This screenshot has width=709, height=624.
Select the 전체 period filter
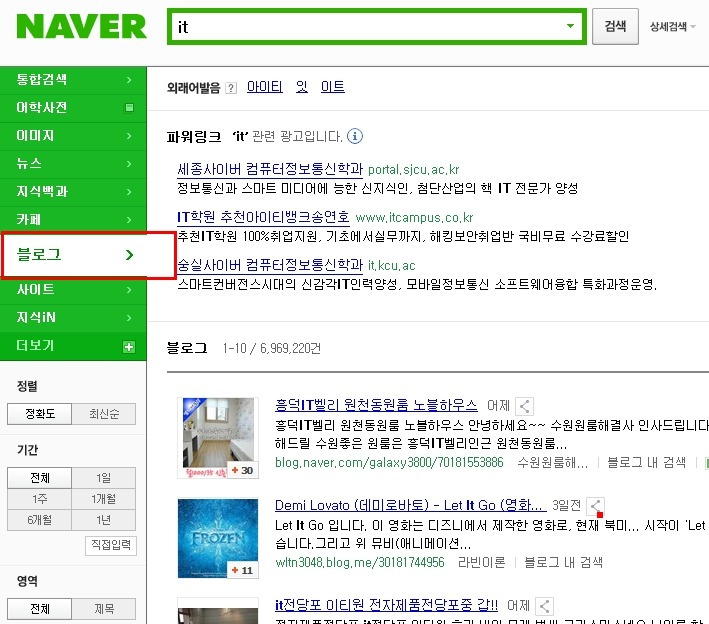pos(40,478)
